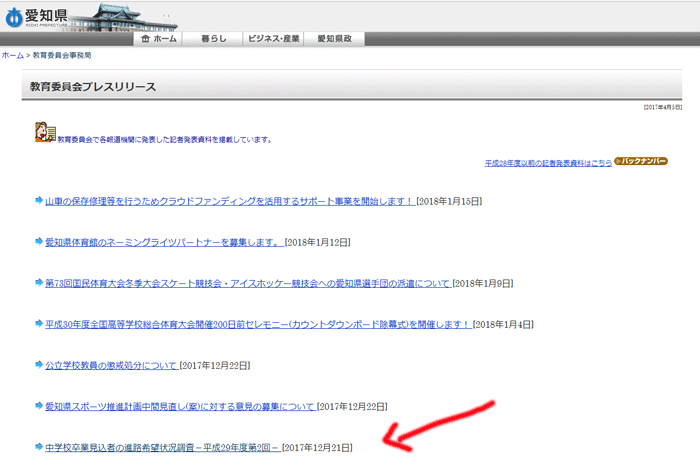Click arrow bullet beside 愛知県体育館 naming item
Viewport: 700px width, 466px height.
(x=38, y=241)
